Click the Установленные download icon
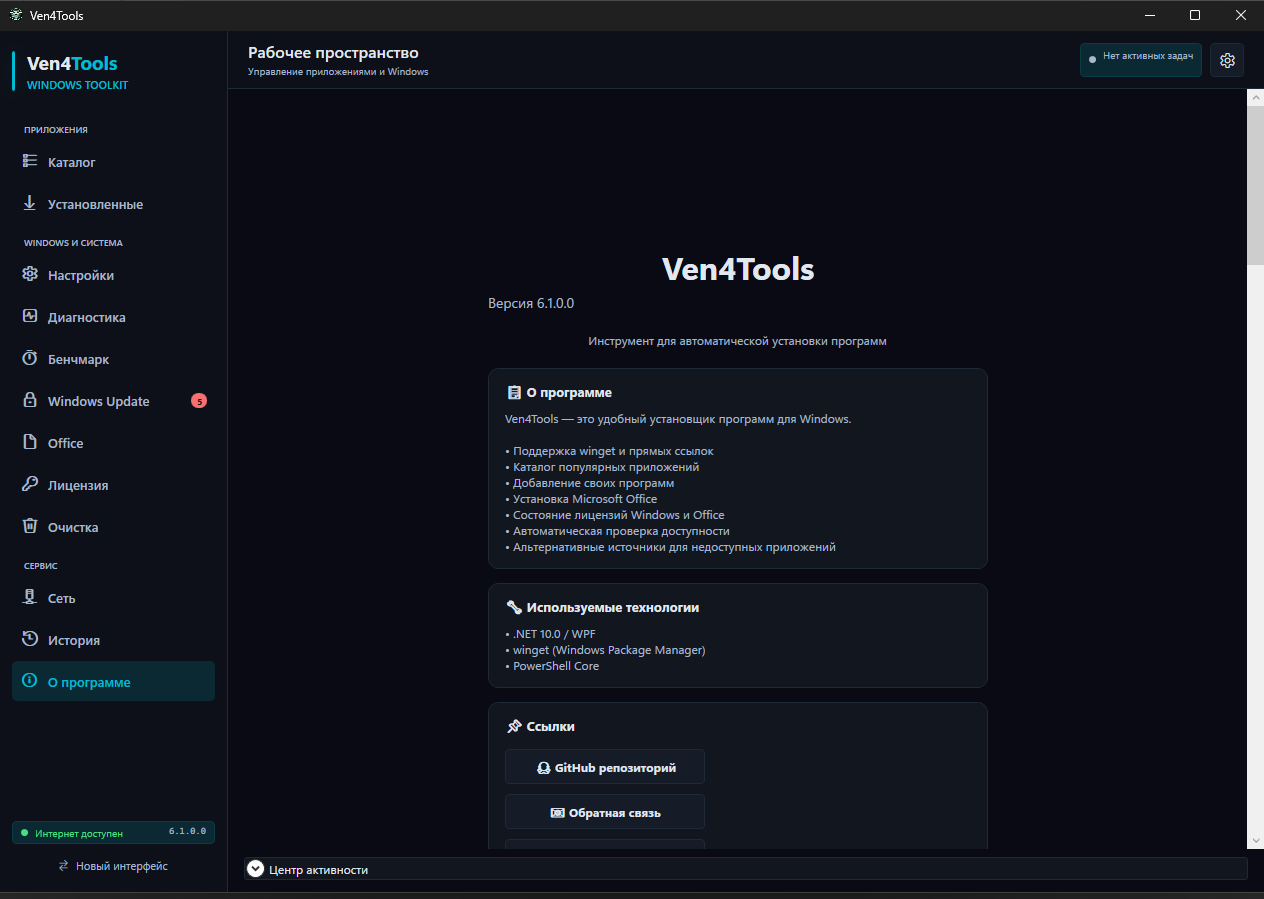The image size is (1264, 899). click(x=30, y=203)
